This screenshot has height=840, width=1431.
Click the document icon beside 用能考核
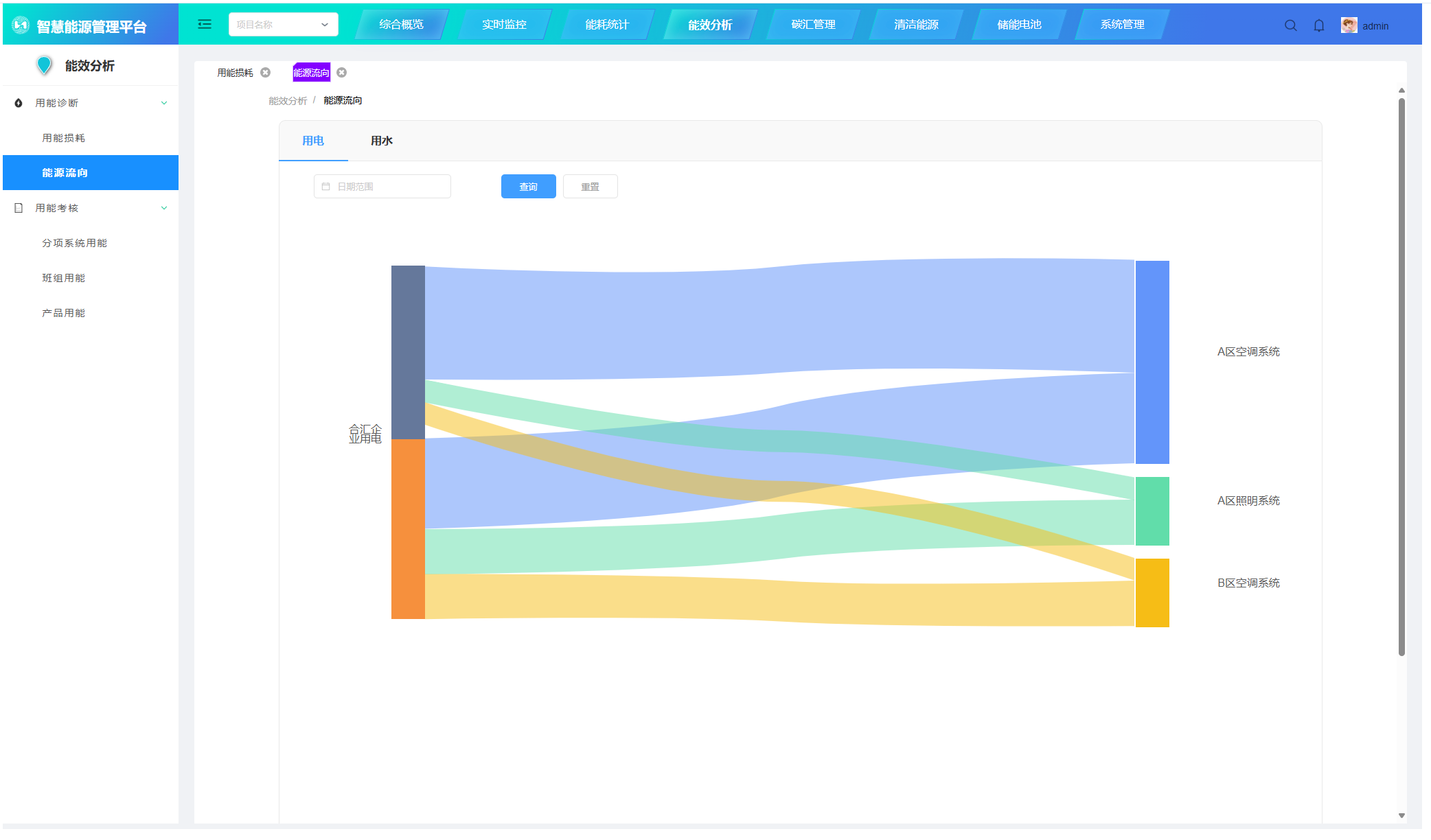tap(19, 208)
